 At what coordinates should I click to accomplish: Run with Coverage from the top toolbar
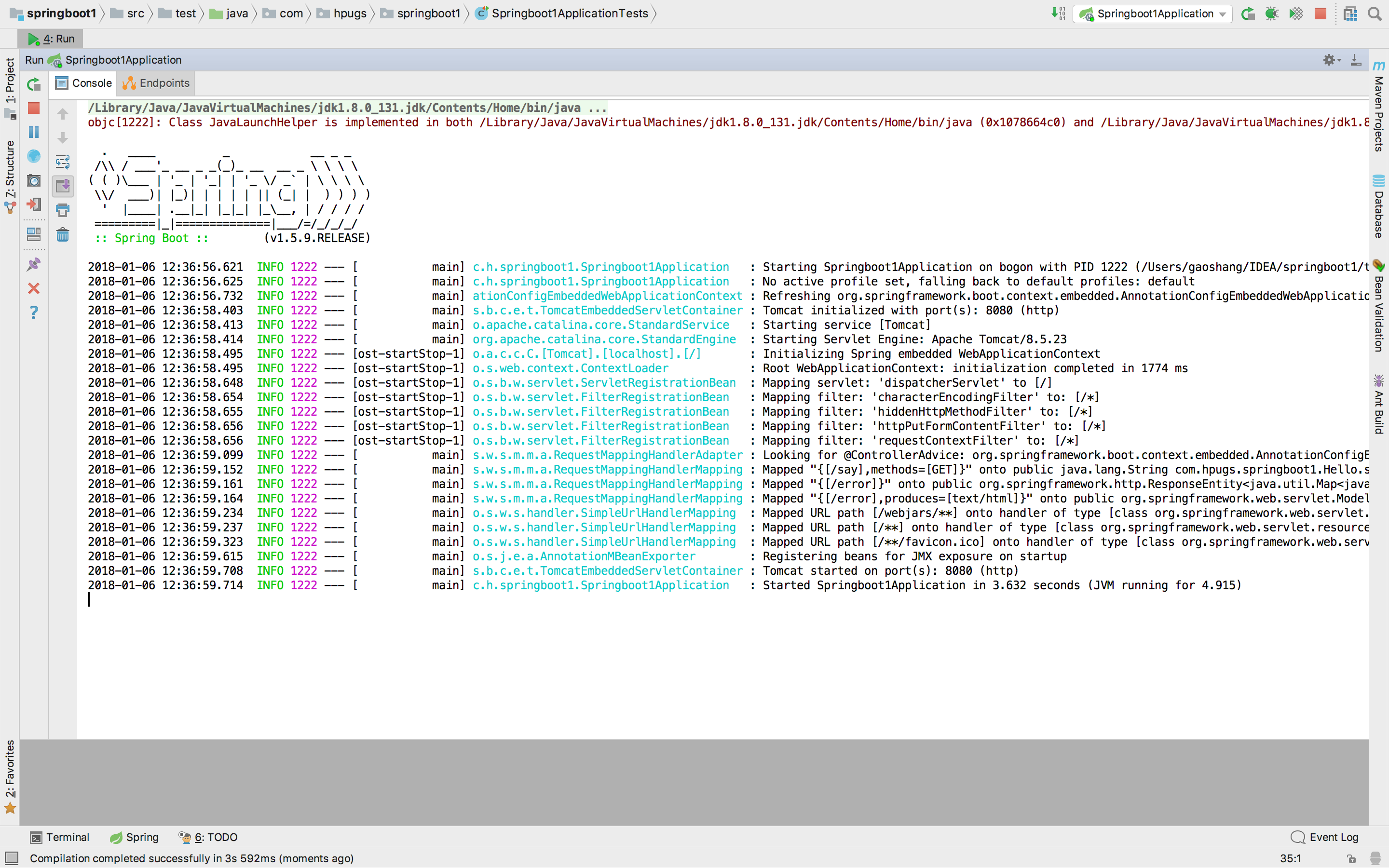coord(1295,13)
